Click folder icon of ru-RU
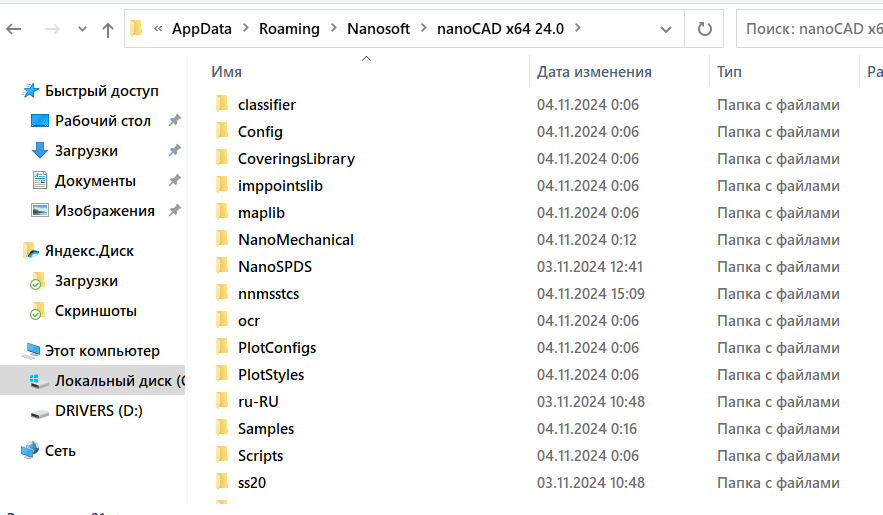 point(222,400)
